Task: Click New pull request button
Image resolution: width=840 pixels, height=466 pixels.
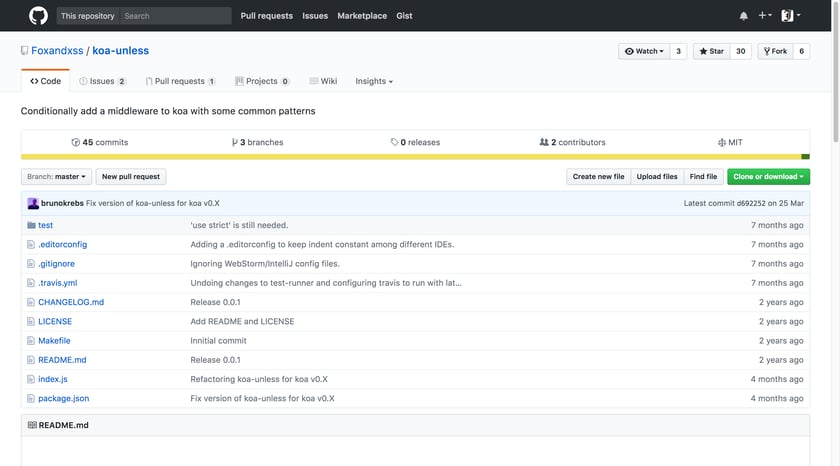Action: point(131,177)
